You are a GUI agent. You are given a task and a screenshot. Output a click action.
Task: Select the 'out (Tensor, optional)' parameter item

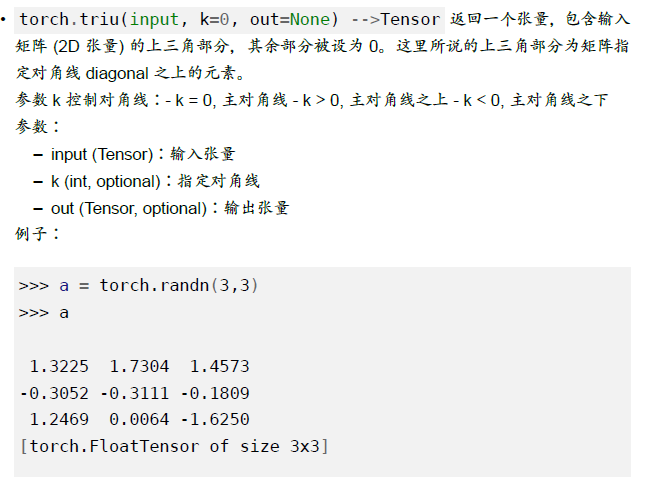point(128,208)
